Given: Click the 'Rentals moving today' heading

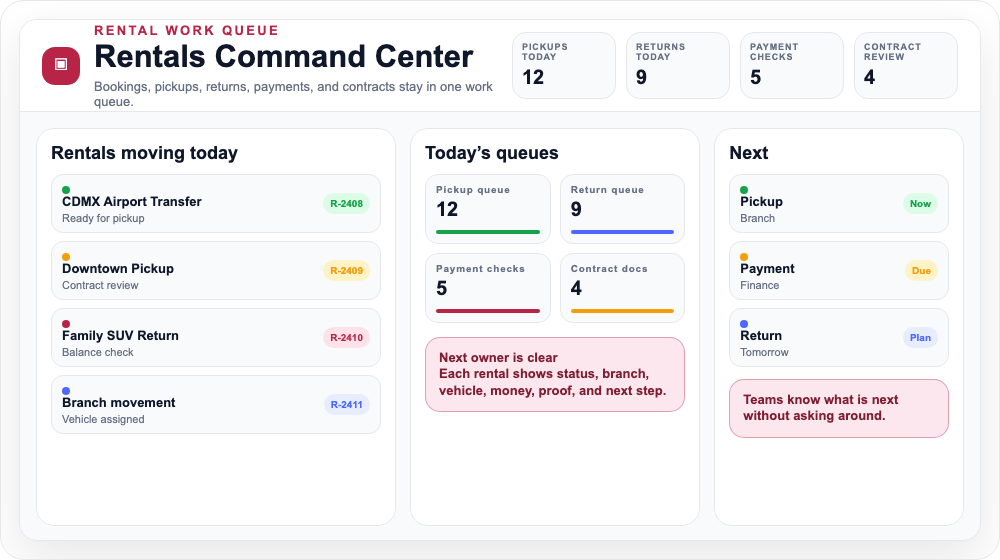Looking at the screenshot, I should (x=144, y=153).
